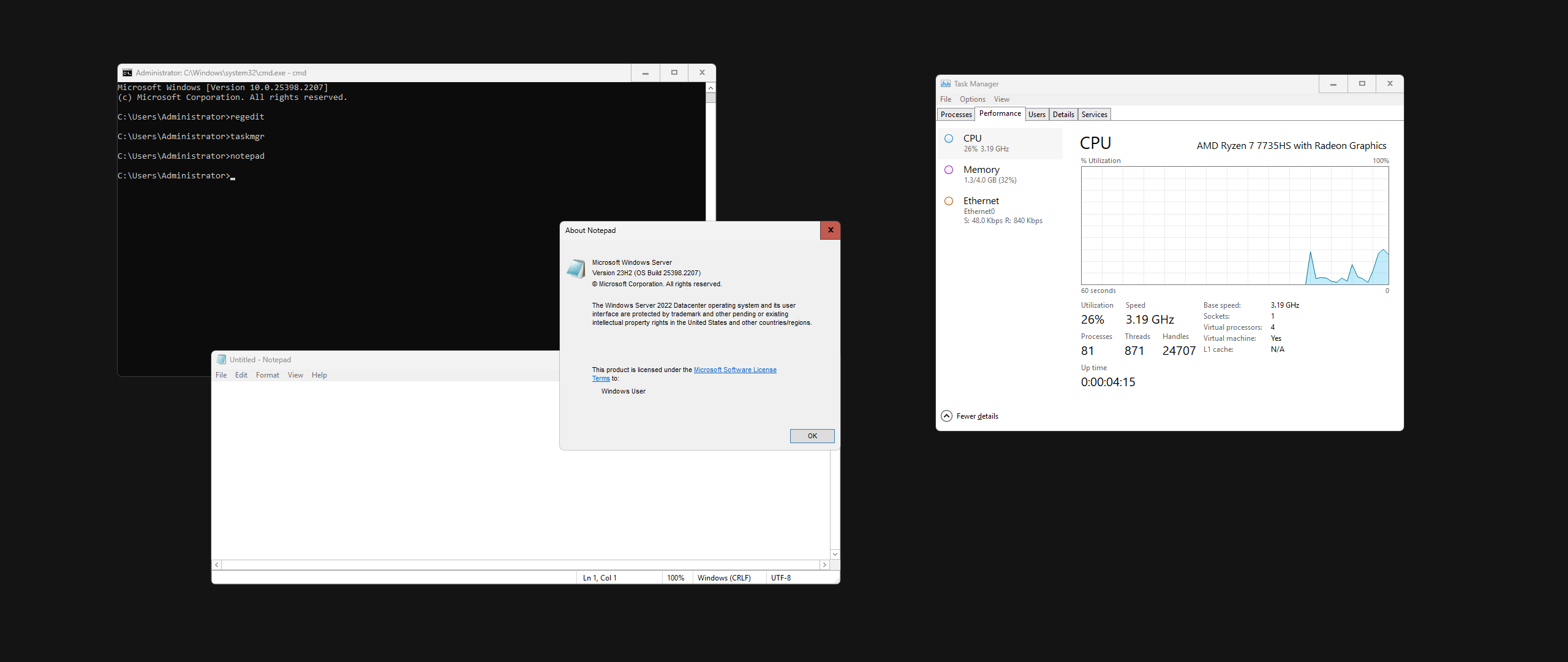1568x662 pixels.
Task: Click Notepad horizontal scrollbar right arrow
Action: (x=824, y=565)
